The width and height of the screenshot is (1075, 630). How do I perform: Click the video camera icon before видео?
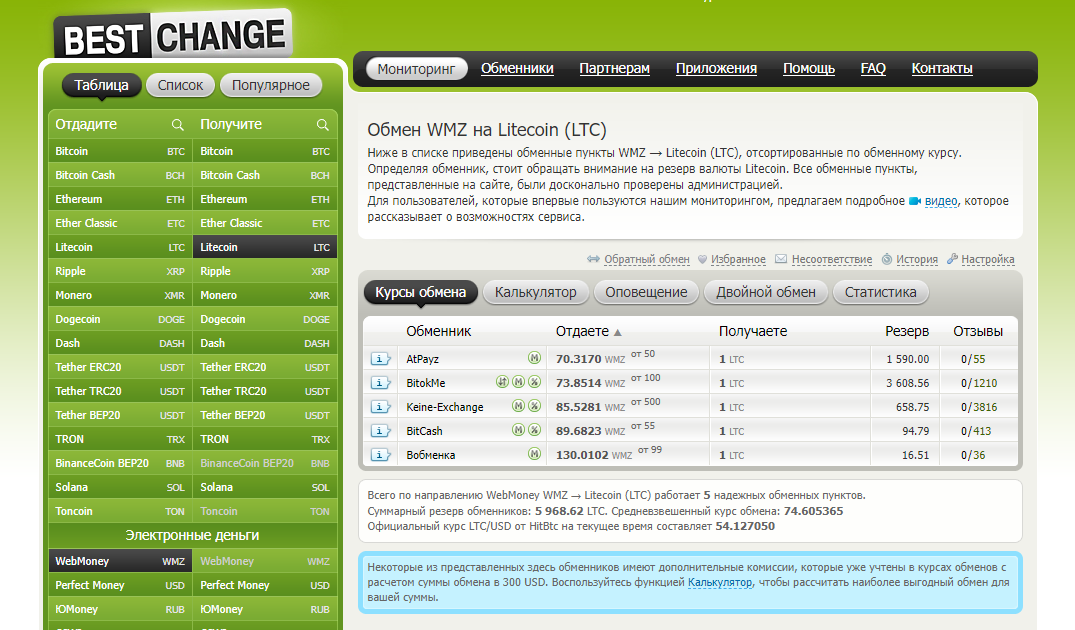pyautogui.click(x=915, y=202)
